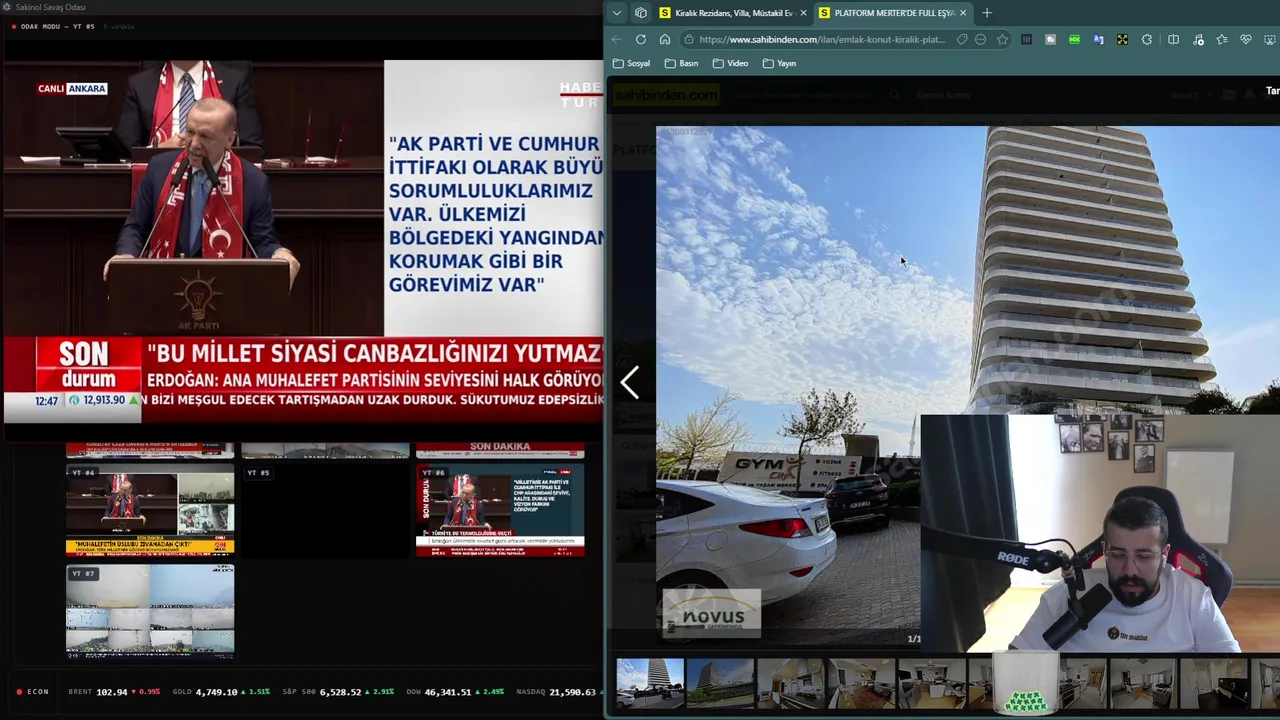This screenshot has height=720, width=1280.
Task: Click the GOLD 4,749.10 ticker entry
Action: point(221,692)
